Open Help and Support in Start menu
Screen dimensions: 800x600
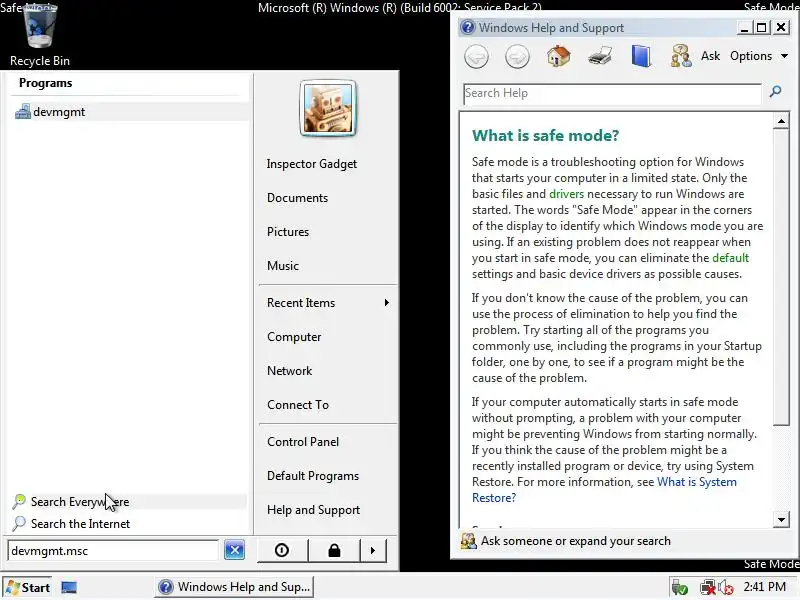313,510
